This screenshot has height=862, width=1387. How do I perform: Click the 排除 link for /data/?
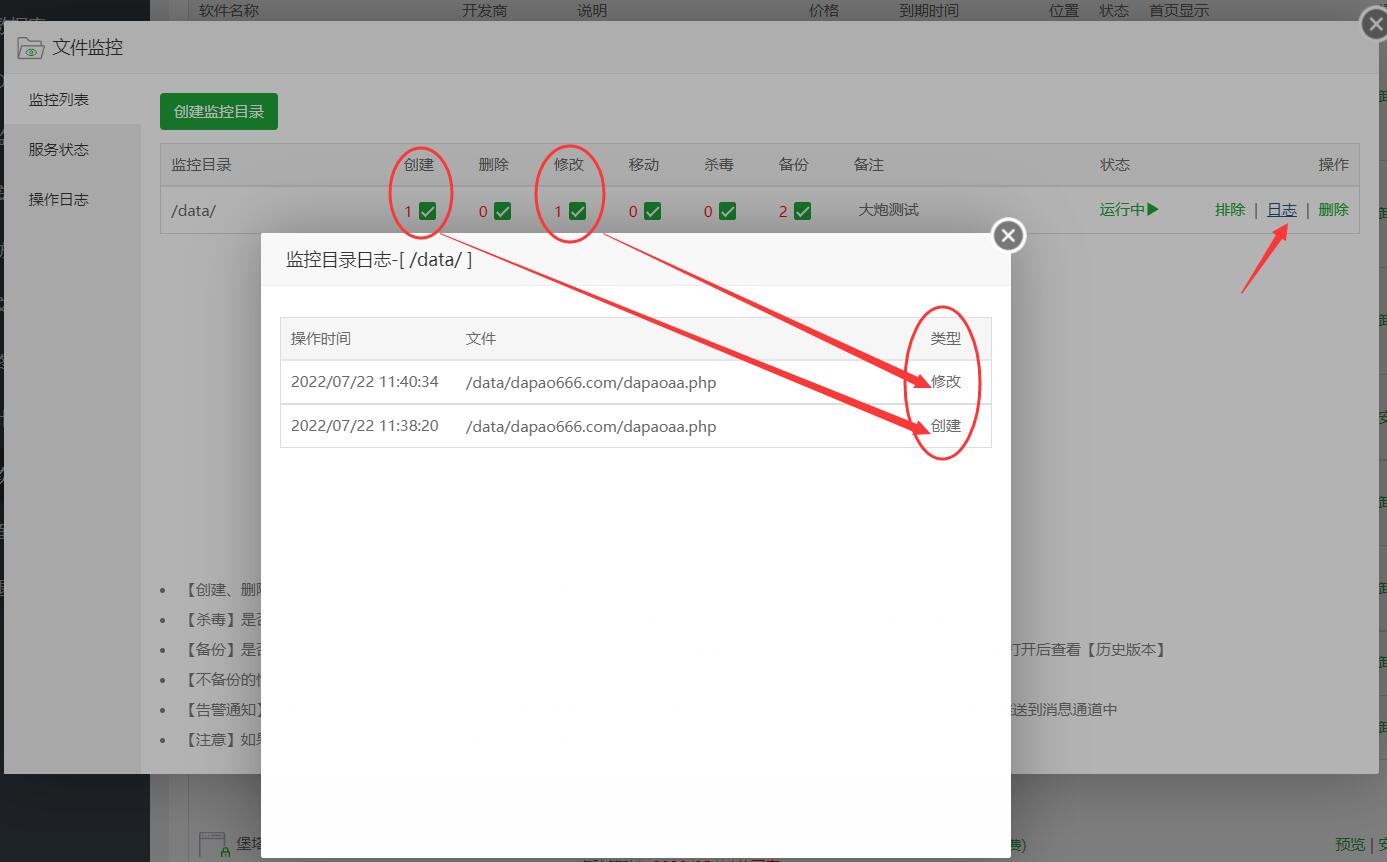pos(1230,210)
